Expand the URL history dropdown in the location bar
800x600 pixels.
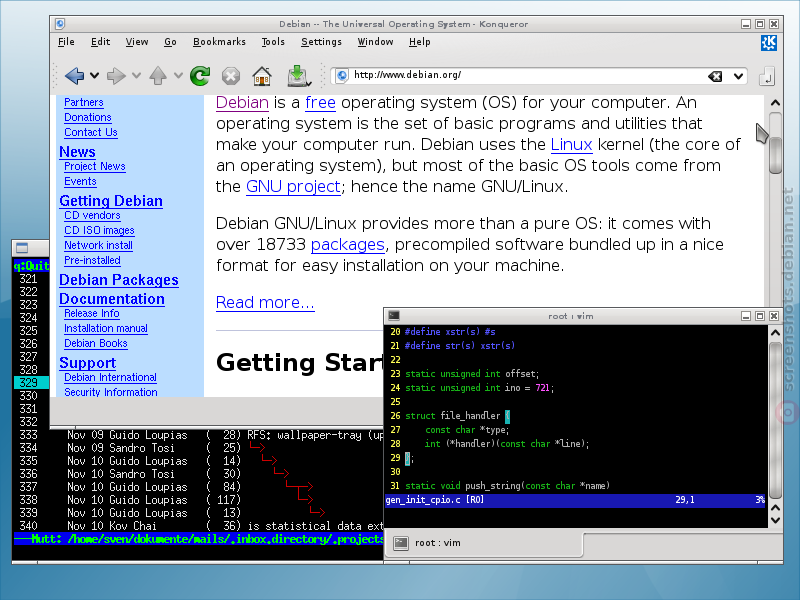[x=738, y=77]
